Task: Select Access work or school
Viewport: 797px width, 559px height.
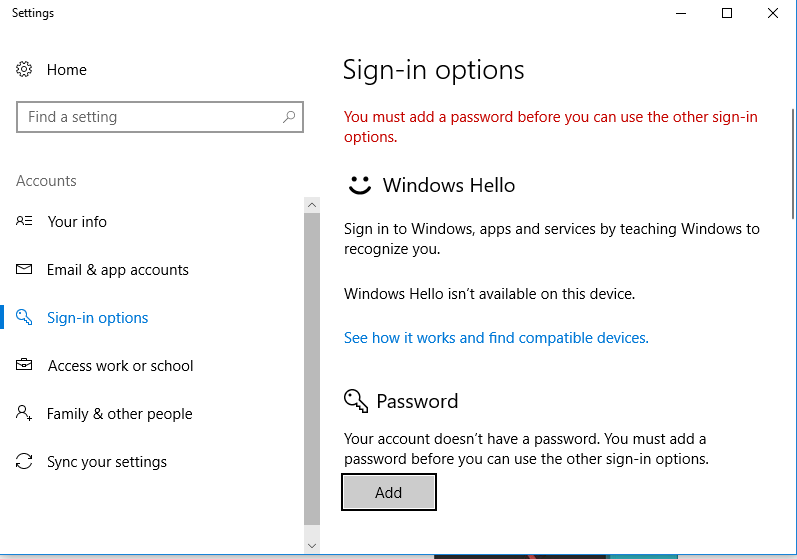Action: click(121, 366)
